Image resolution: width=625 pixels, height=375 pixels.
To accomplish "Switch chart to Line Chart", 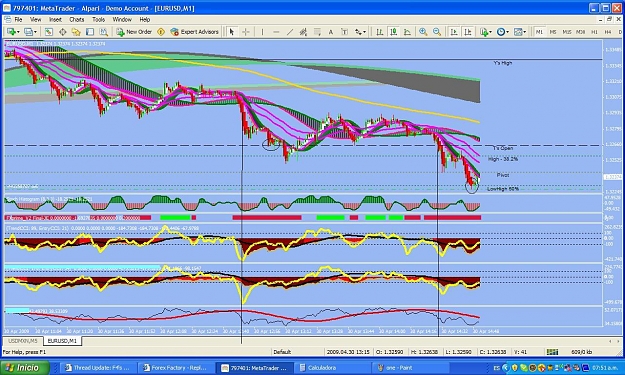I will pyautogui.click(x=407, y=32).
